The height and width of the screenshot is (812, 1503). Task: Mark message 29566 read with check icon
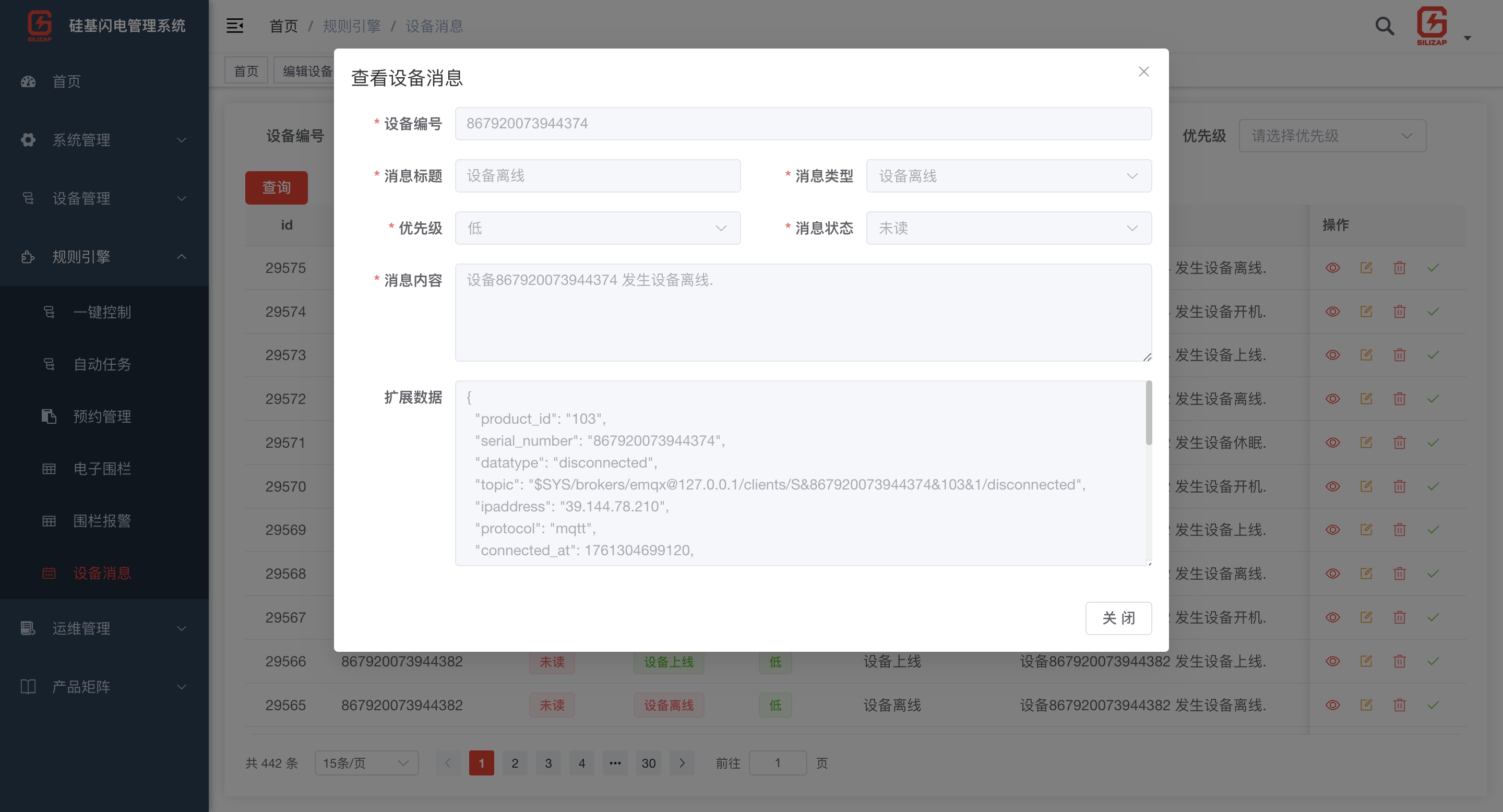1434,662
